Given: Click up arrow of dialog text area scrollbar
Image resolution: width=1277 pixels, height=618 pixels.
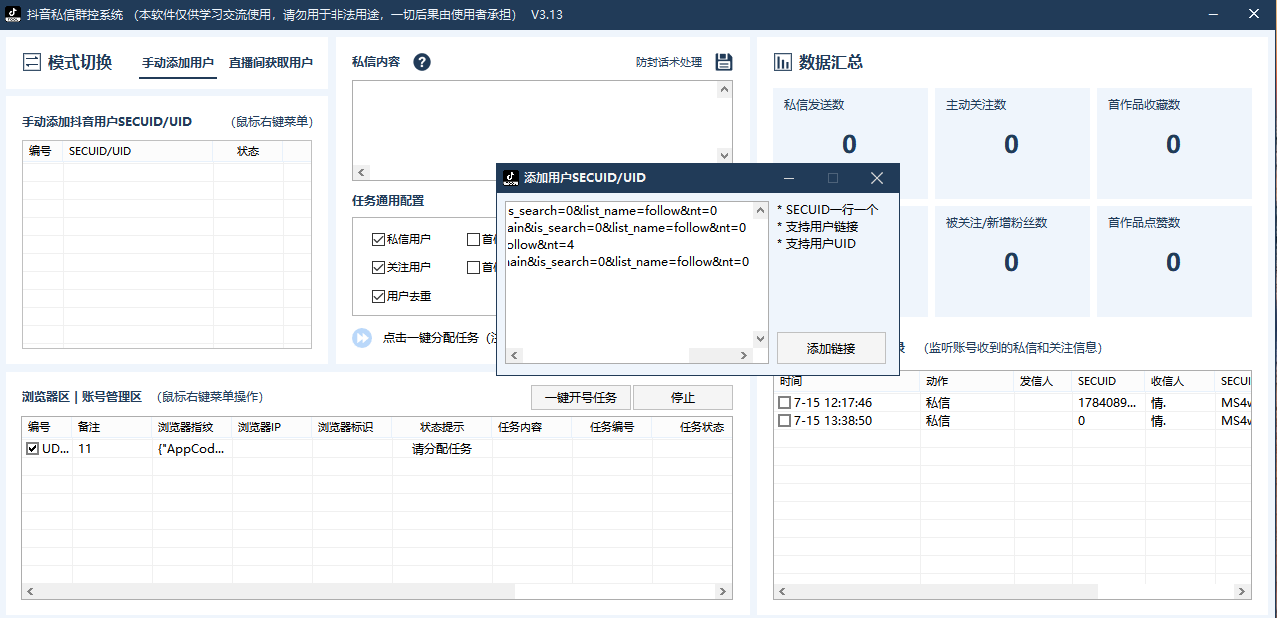Looking at the screenshot, I should coord(760,210).
